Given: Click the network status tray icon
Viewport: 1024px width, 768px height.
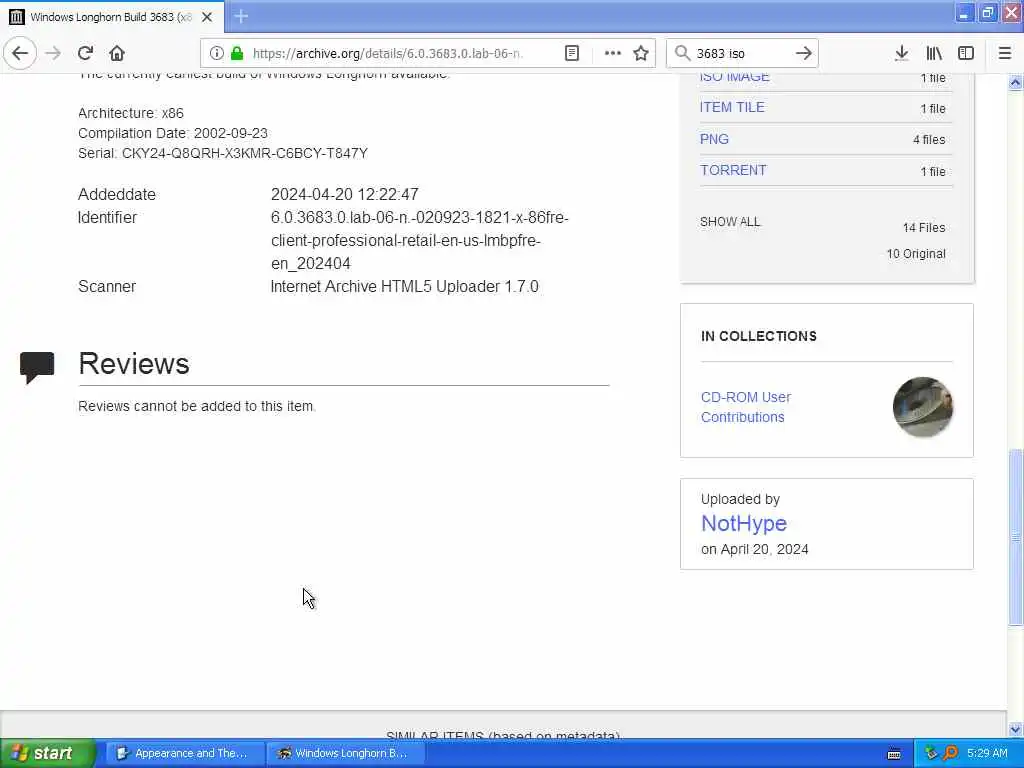Looking at the screenshot, I should tap(931, 754).
